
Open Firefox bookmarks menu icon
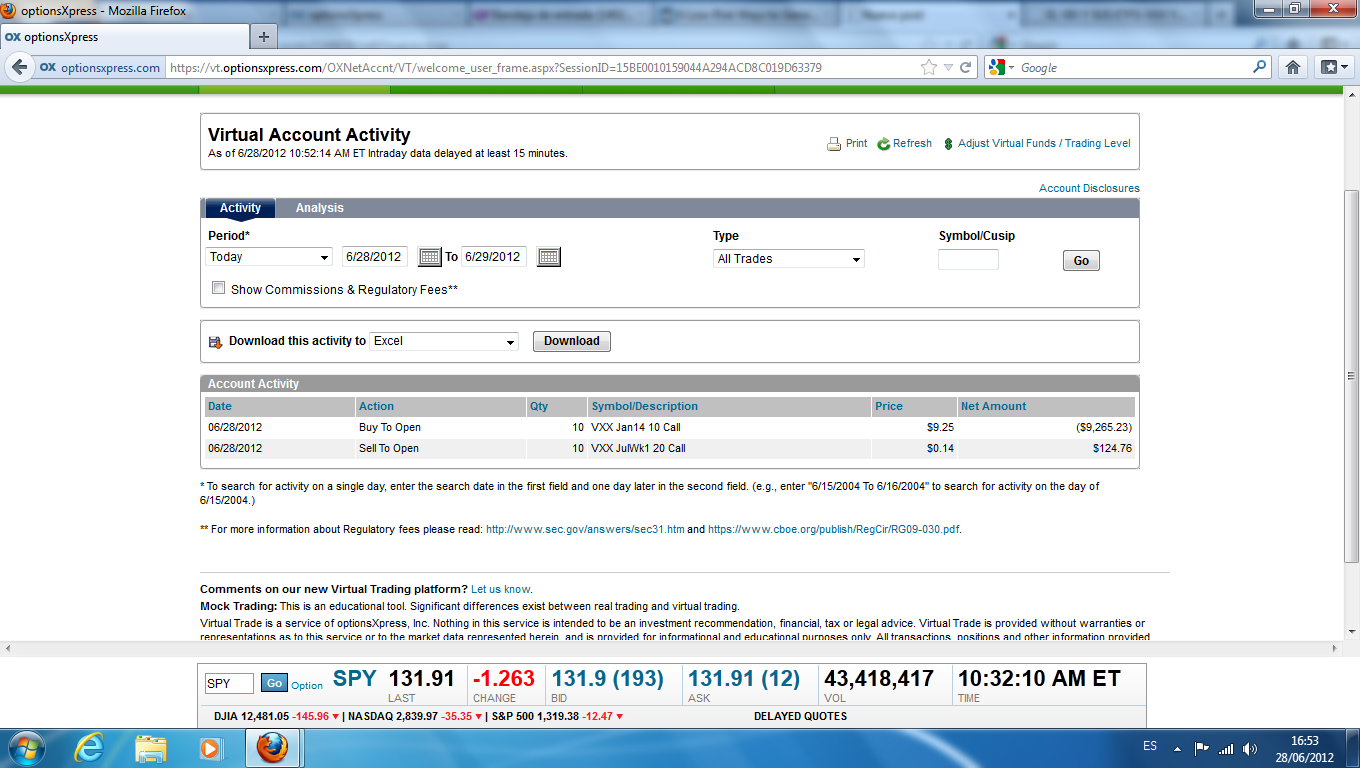pos(1335,67)
